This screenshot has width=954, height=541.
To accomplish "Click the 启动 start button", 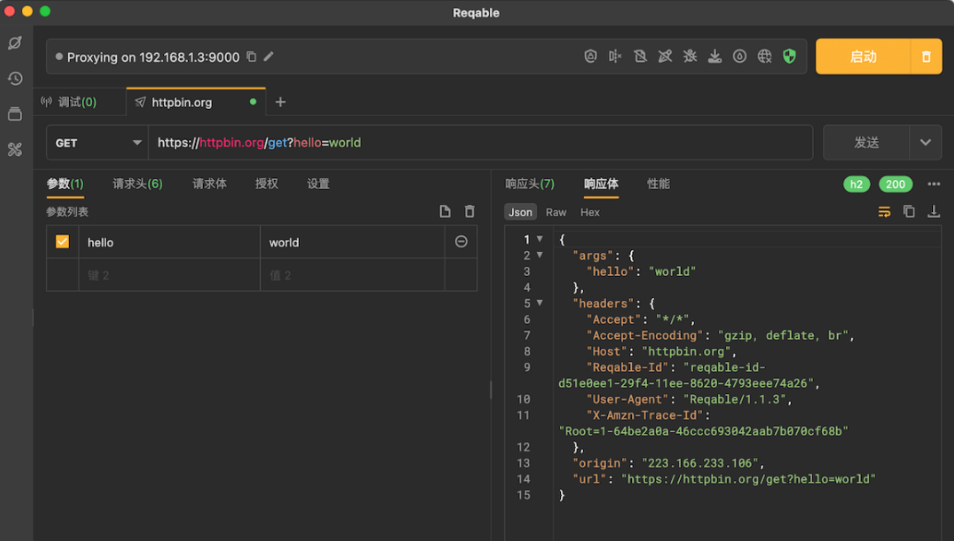I will (863, 57).
